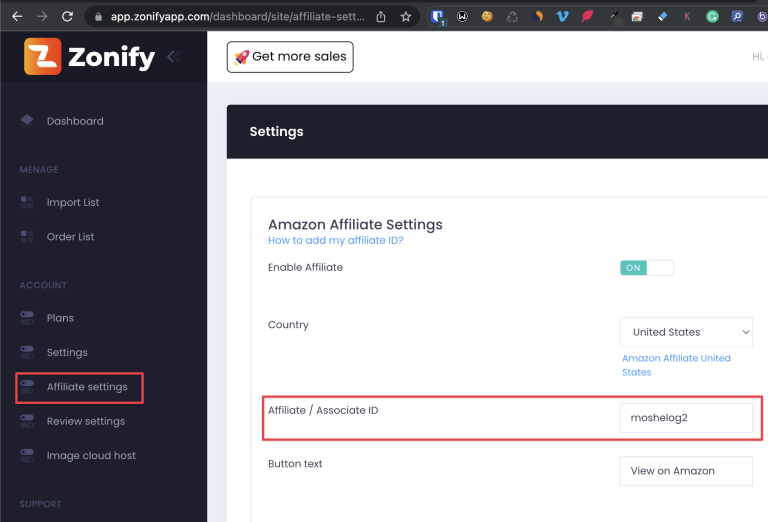Viewport: 768px width, 522px height.
Task: Open the cookie extension icon
Action: pyautogui.click(x=487, y=17)
